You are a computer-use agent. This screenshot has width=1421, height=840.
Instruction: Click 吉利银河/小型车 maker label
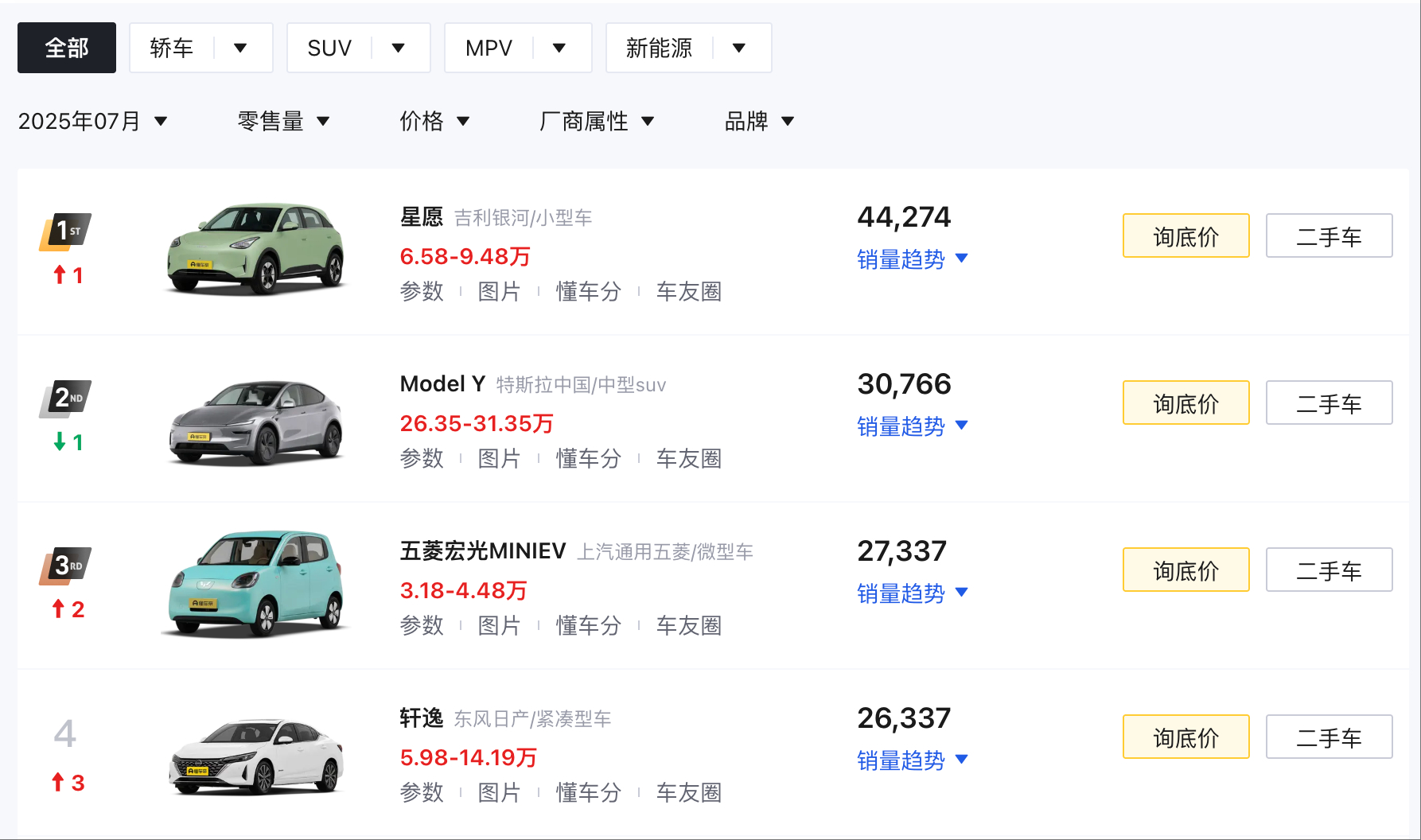pos(523,218)
